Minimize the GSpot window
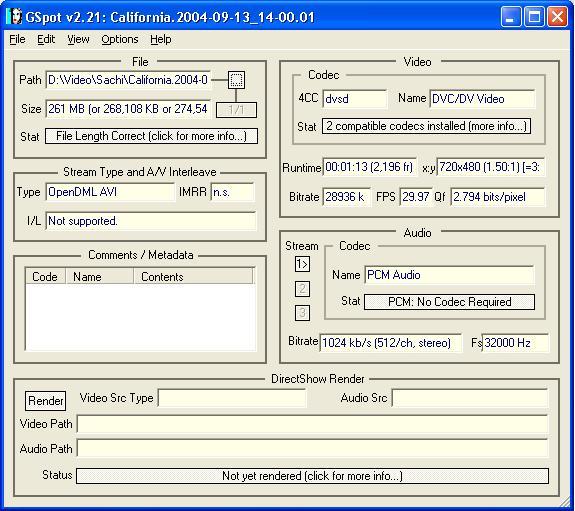This screenshot has height=511, width=575. pos(511,17)
